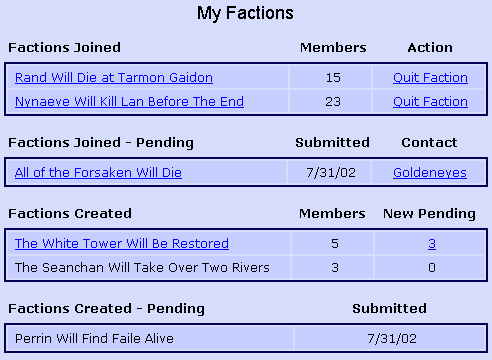Click the Factions Joined section header

click(64, 48)
